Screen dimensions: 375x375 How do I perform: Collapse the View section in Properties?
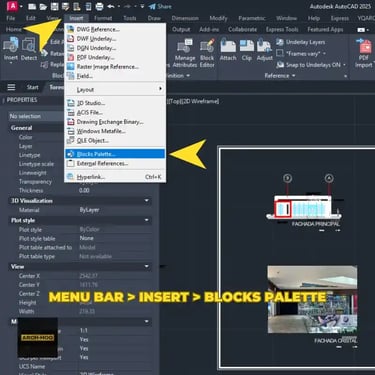click(x=146, y=266)
